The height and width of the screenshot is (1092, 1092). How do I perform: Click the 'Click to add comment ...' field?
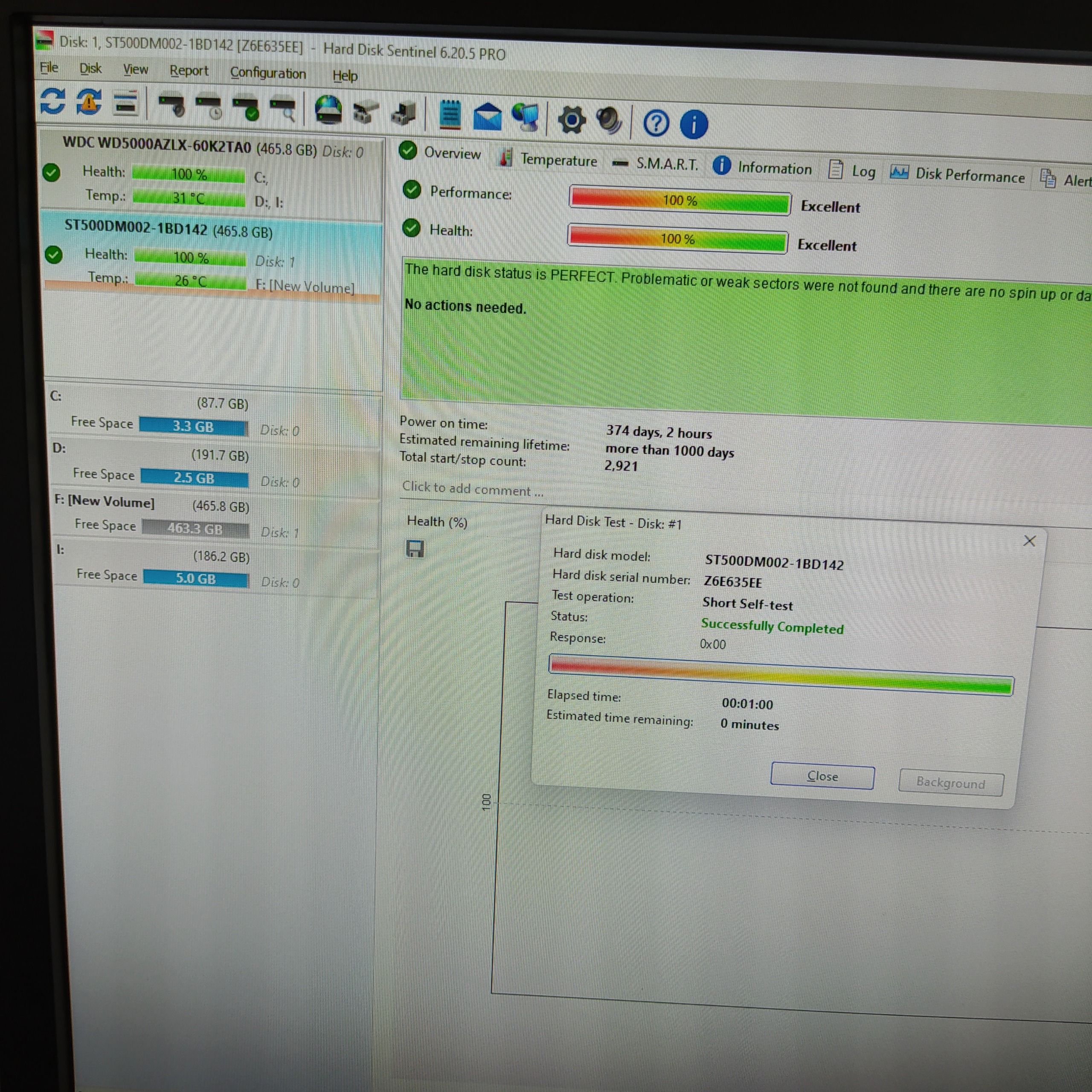point(473,488)
